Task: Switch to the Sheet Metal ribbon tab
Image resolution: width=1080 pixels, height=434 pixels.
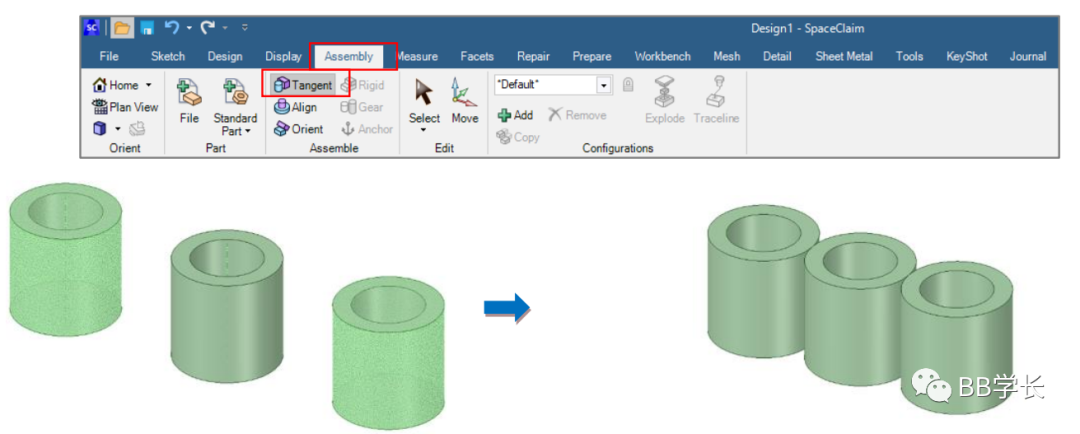Action: pyautogui.click(x=844, y=56)
